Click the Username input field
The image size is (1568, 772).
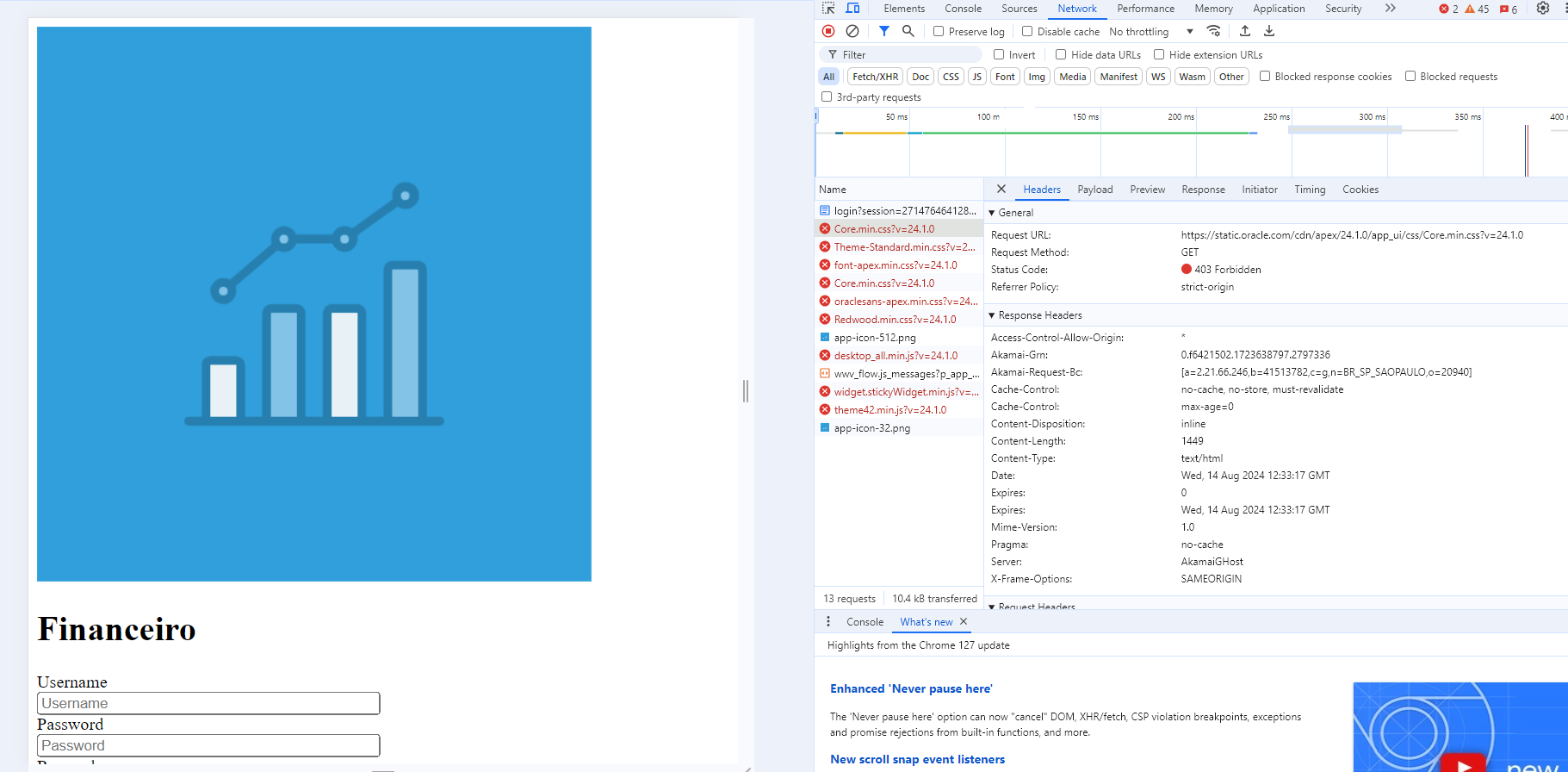(208, 704)
